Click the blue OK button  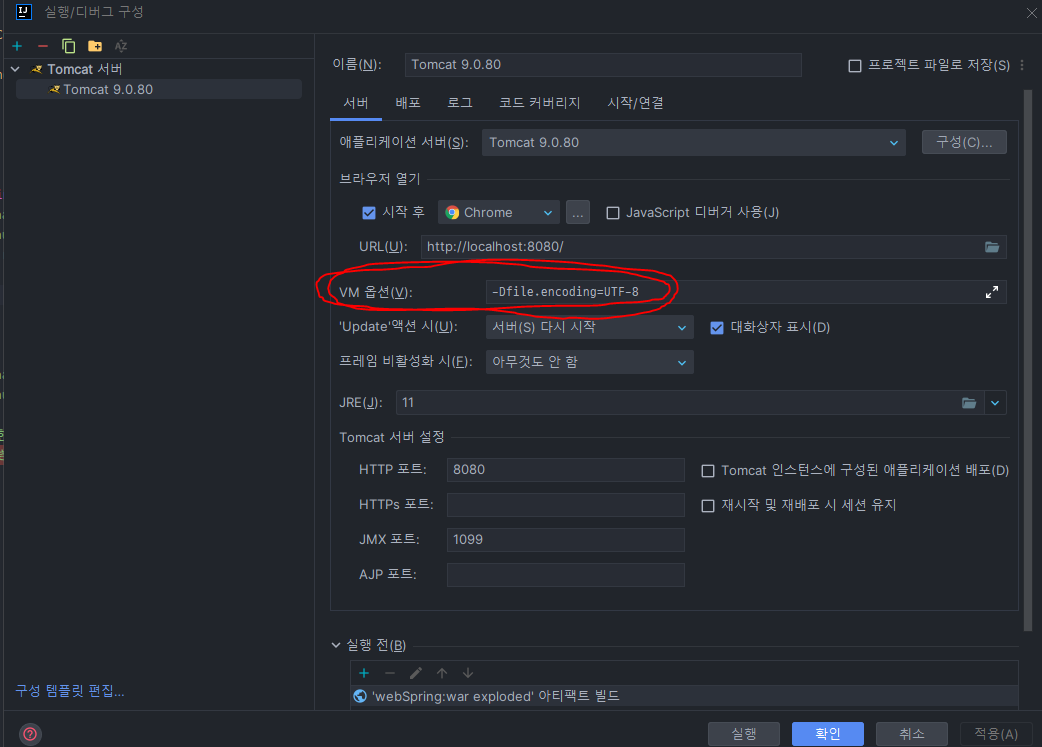(x=827, y=734)
